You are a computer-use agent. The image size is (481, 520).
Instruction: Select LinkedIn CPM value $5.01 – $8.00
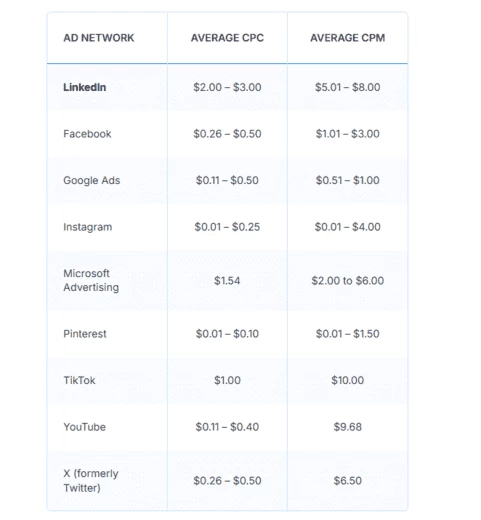(x=348, y=87)
